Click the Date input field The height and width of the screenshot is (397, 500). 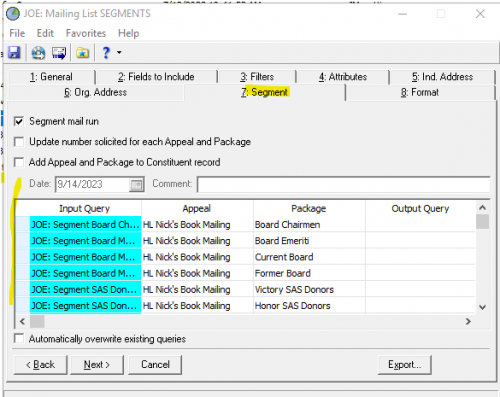point(92,184)
